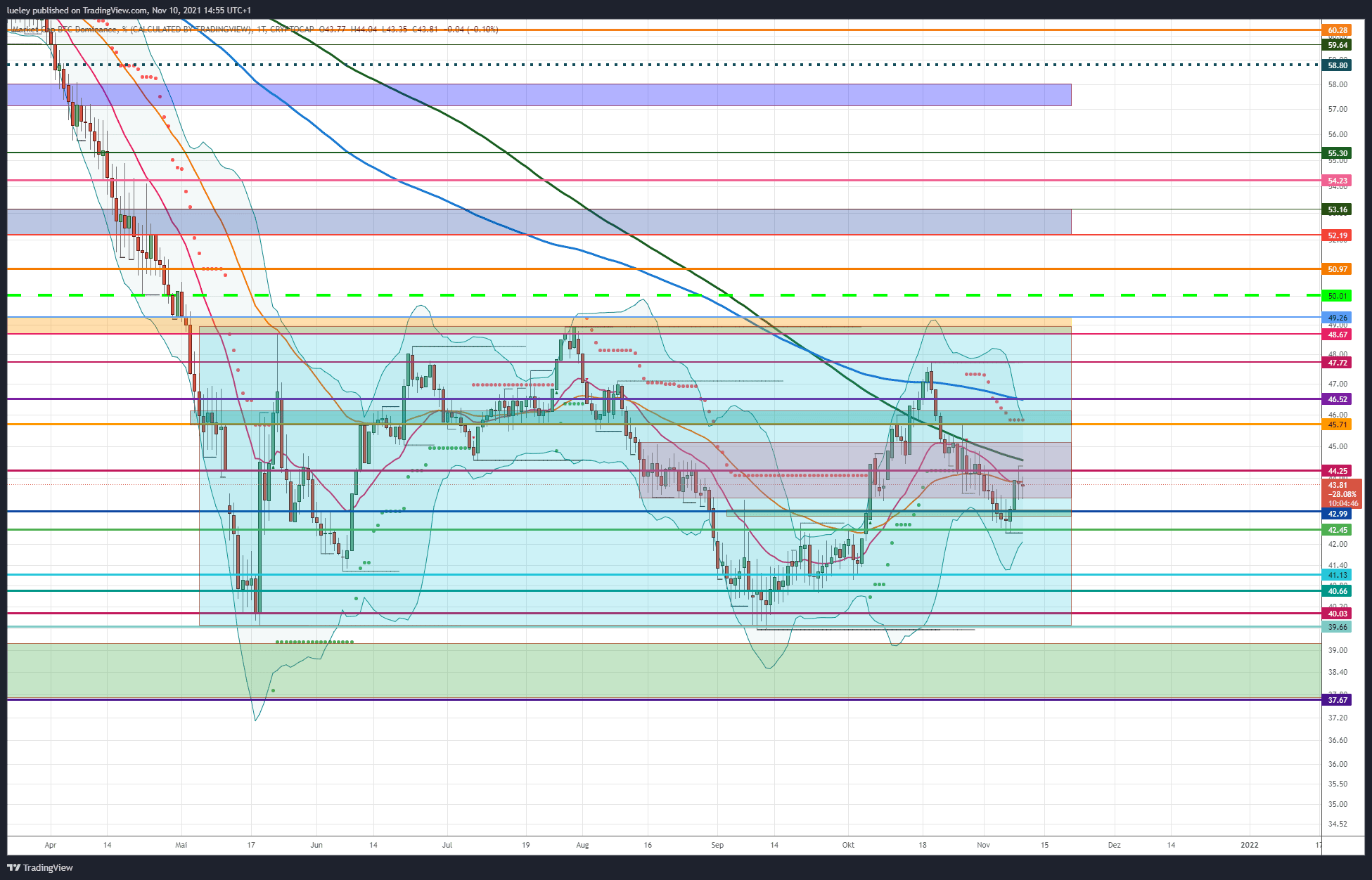Click the 58.80 dotted-line price label

point(1338,65)
